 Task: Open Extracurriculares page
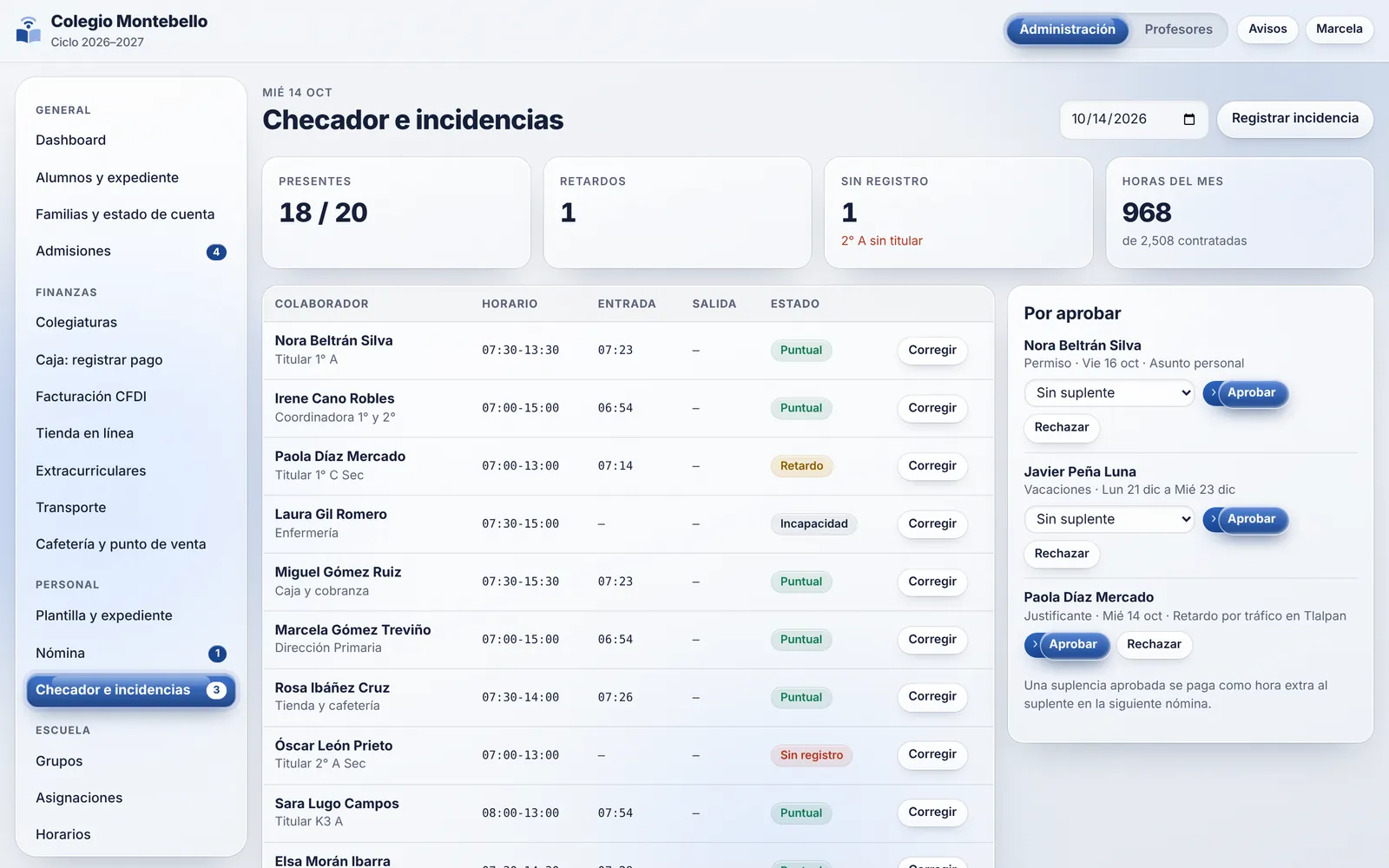pos(131,470)
